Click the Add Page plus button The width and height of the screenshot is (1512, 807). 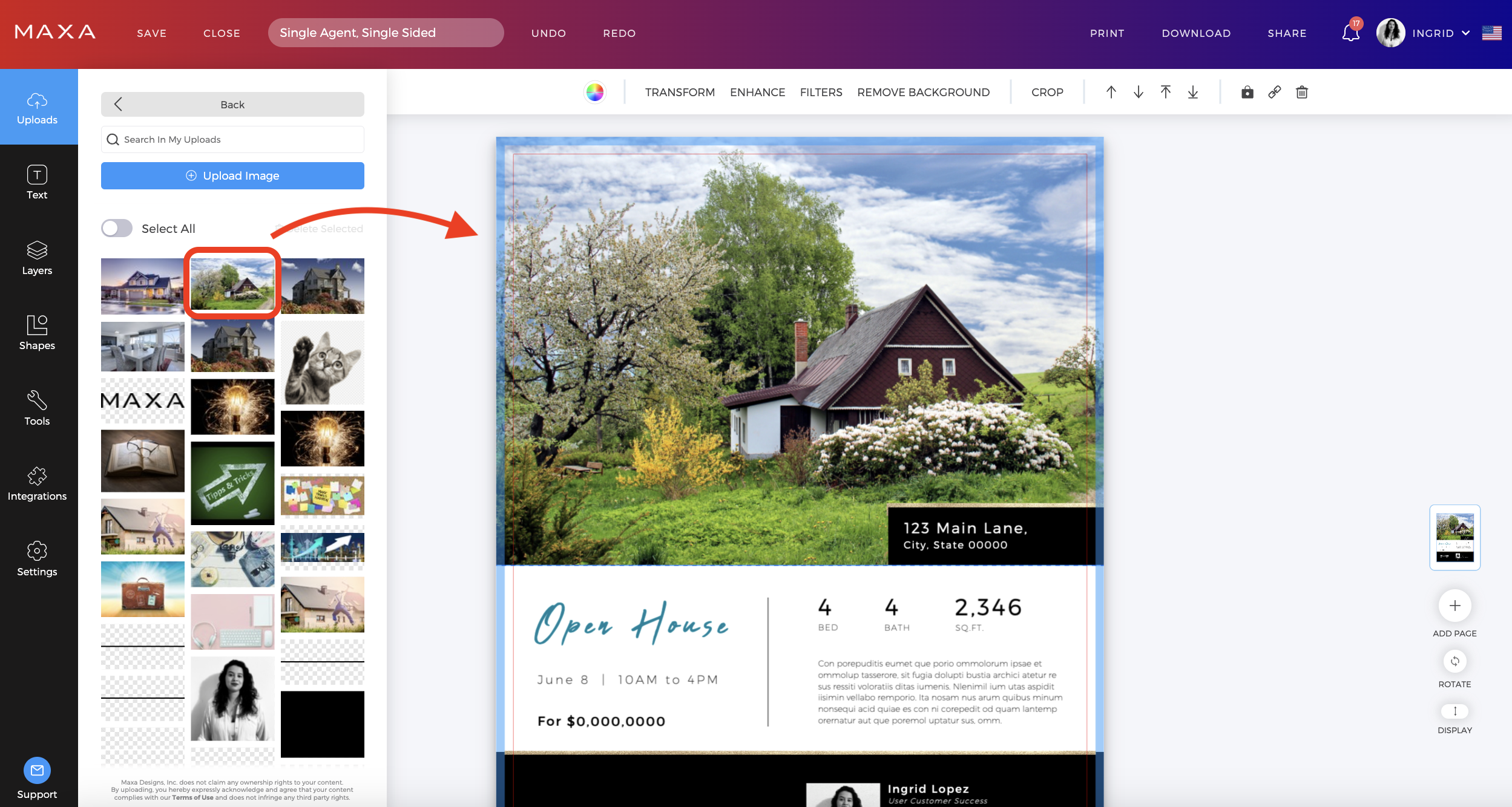tap(1455, 606)
